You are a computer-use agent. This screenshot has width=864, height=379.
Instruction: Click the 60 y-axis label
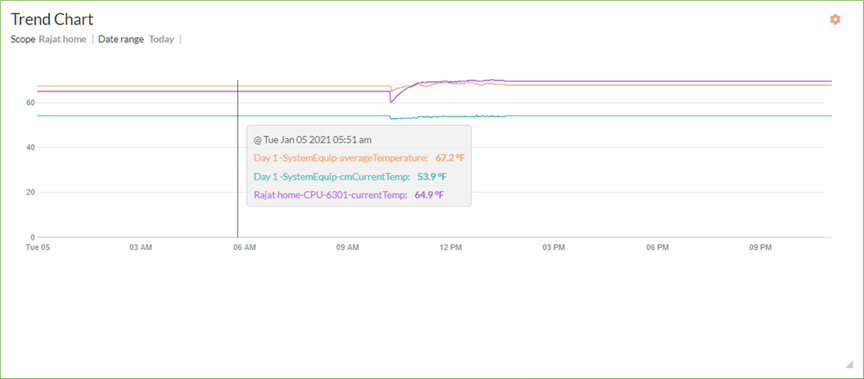click(x=30, y=103)
